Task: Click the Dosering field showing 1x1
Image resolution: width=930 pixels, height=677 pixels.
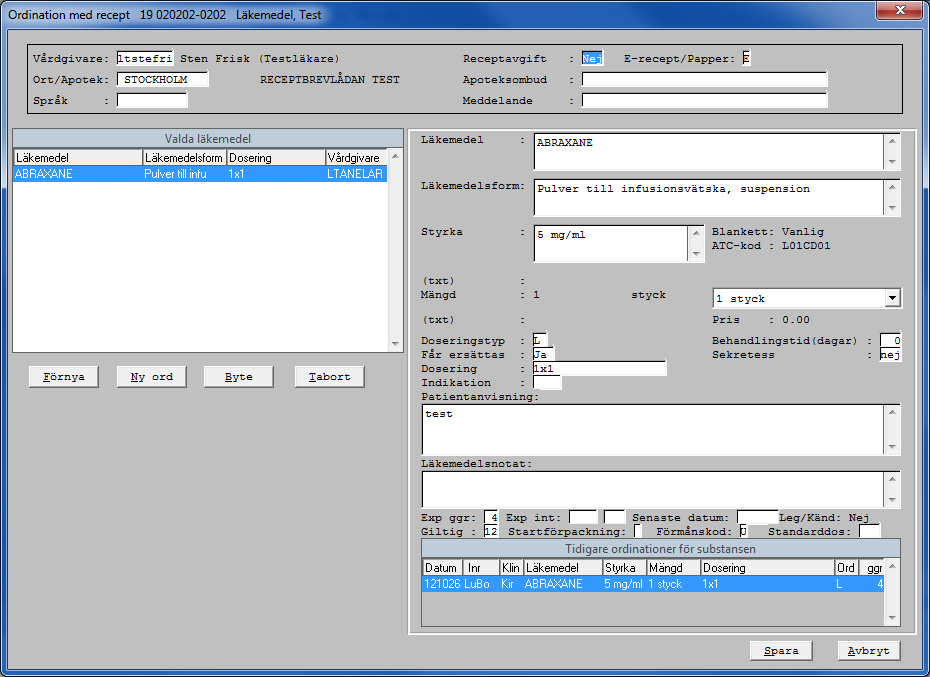Action: (x=600, y=368)
